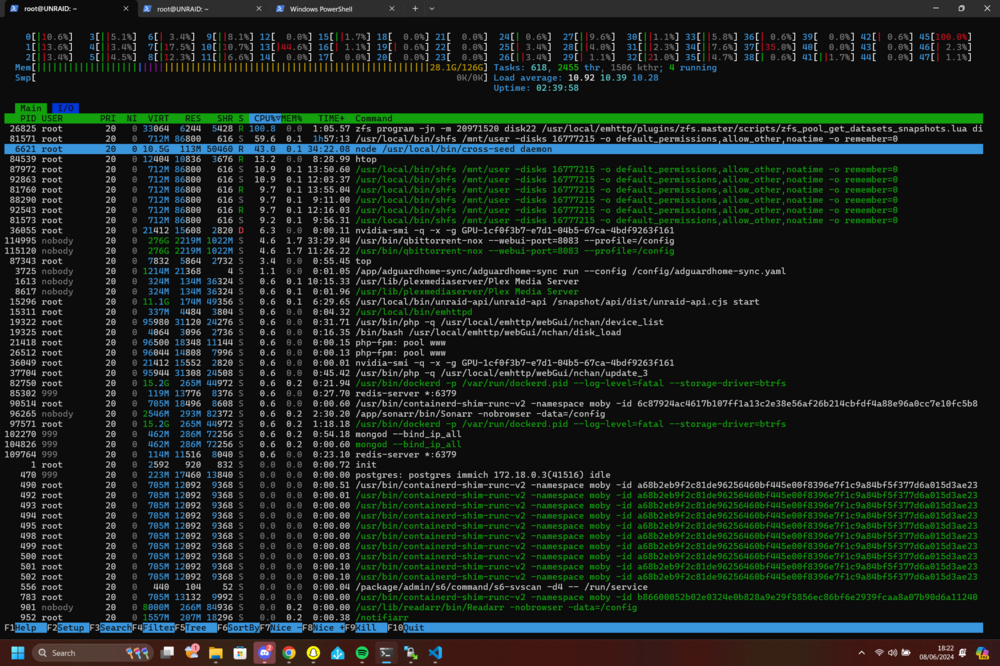The width and height of the screenshot is (1000, 666).
Task: Sort by the PID column header
Action: tap(28, 119)
